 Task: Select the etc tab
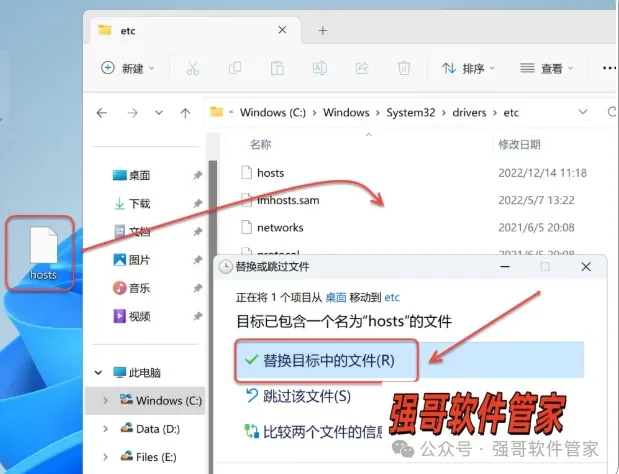[195, 30]
